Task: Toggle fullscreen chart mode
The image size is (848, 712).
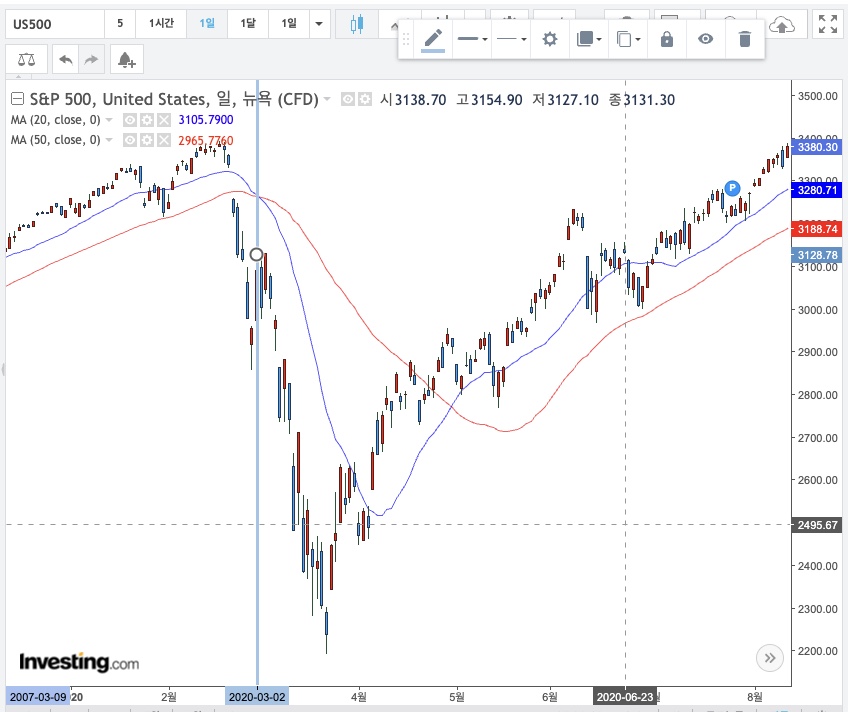Action: [827, 24]
